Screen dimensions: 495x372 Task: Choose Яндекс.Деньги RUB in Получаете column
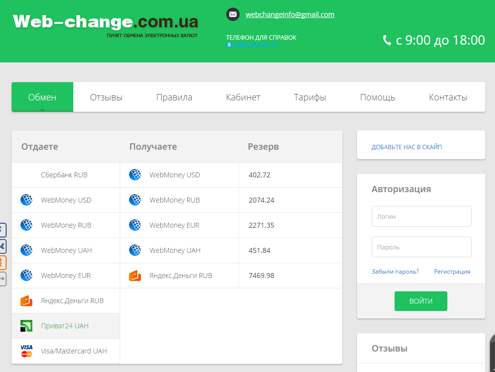(179, 276)
